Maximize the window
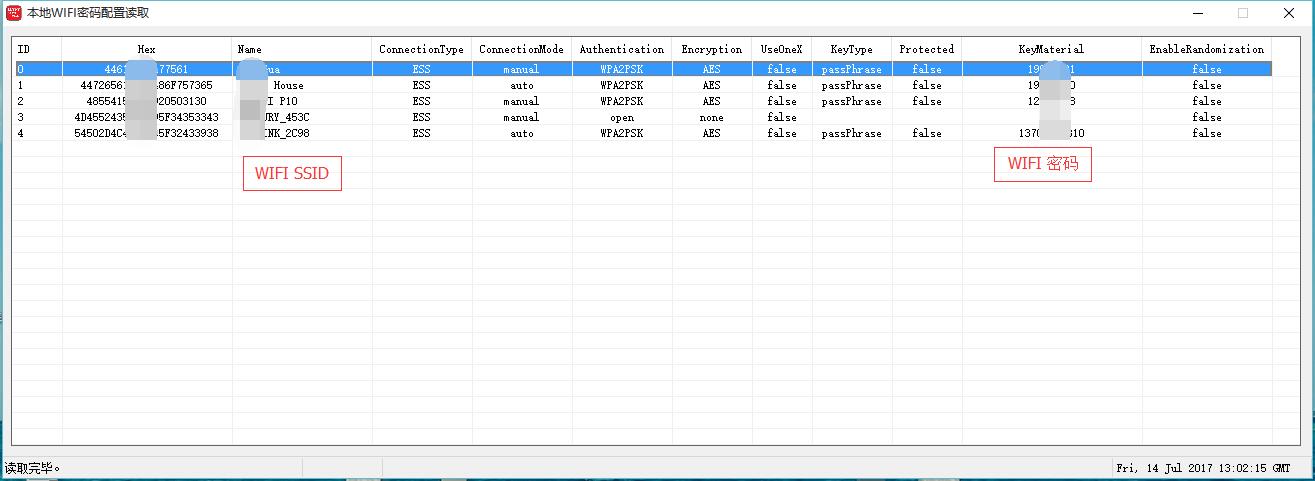 click(1243, 13)
